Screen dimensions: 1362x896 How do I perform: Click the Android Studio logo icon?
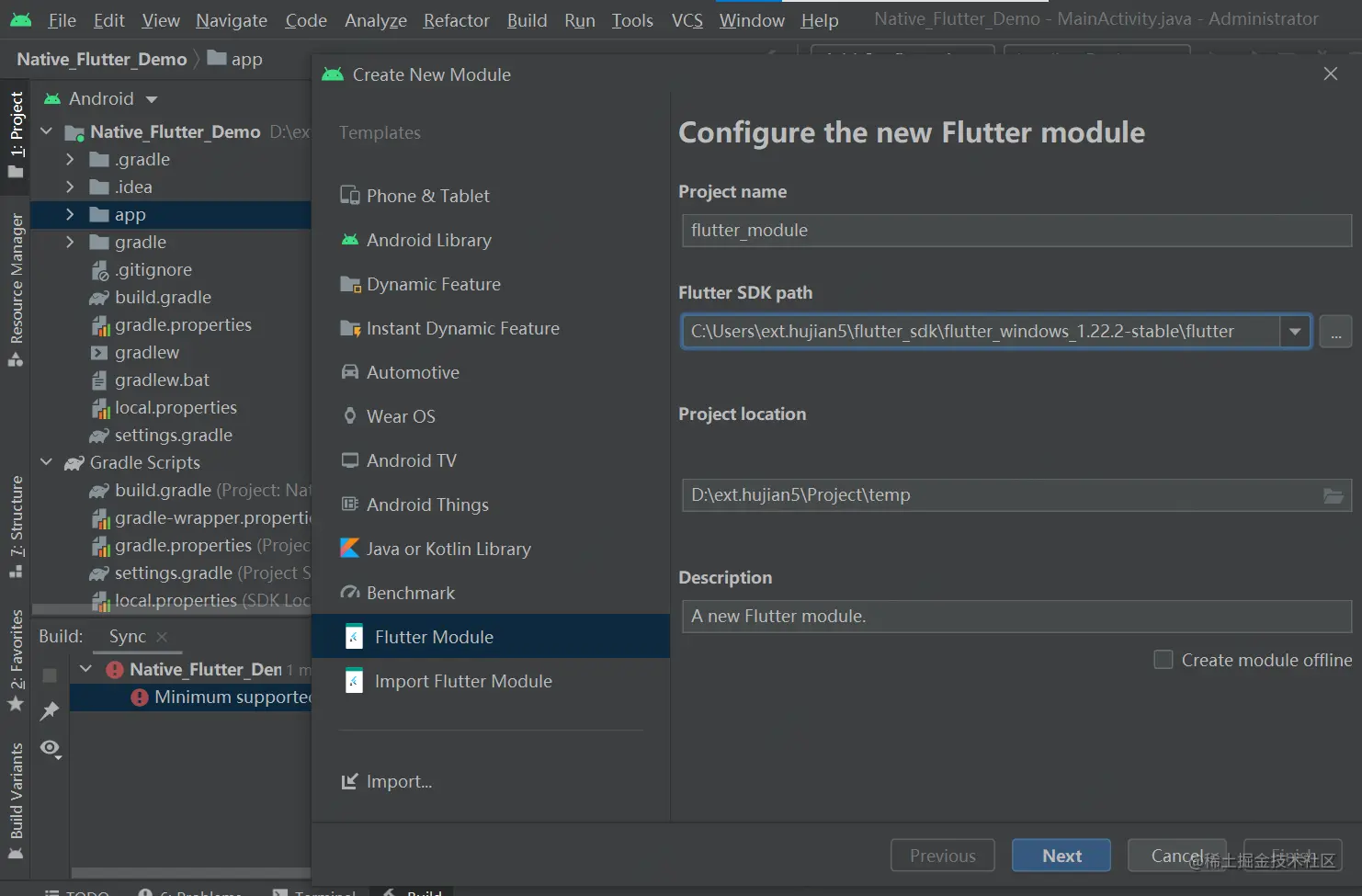[20, 19]
